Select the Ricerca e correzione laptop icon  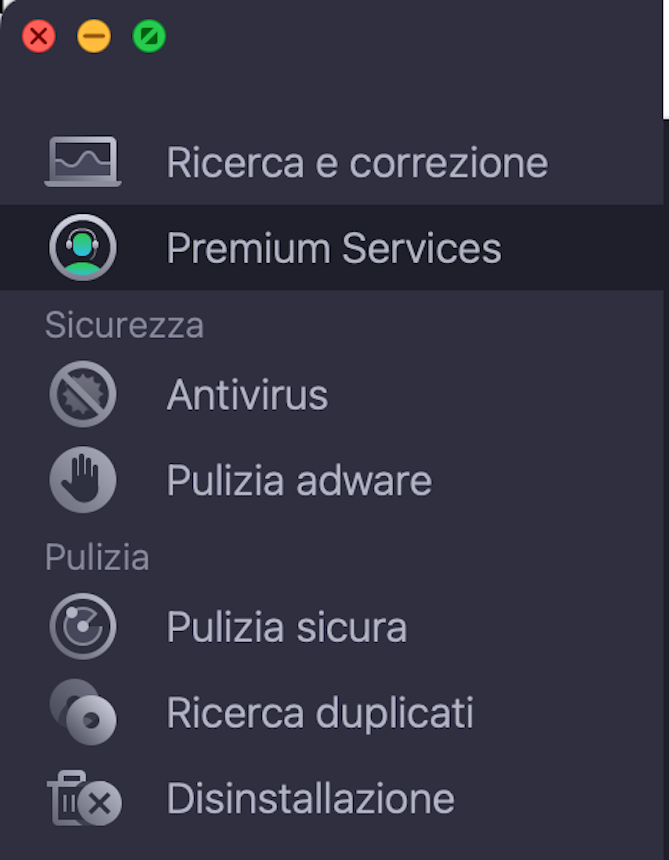(83, 161)
